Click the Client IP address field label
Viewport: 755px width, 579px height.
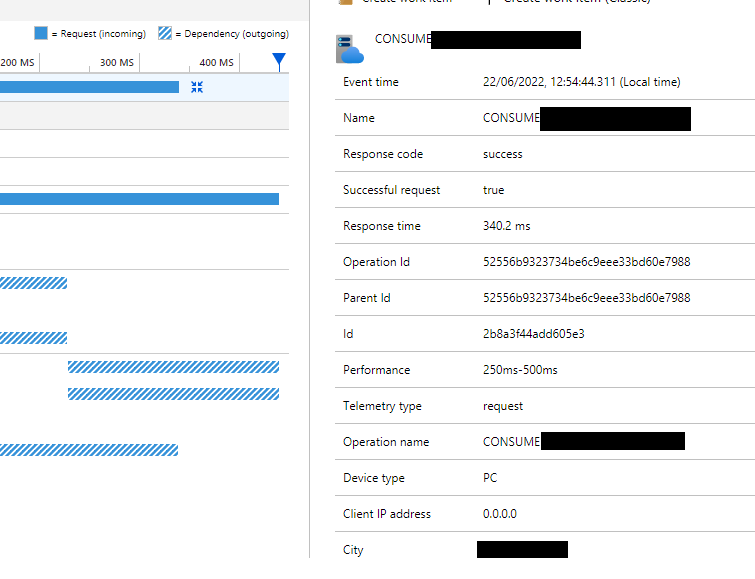(x=387, y=514)
